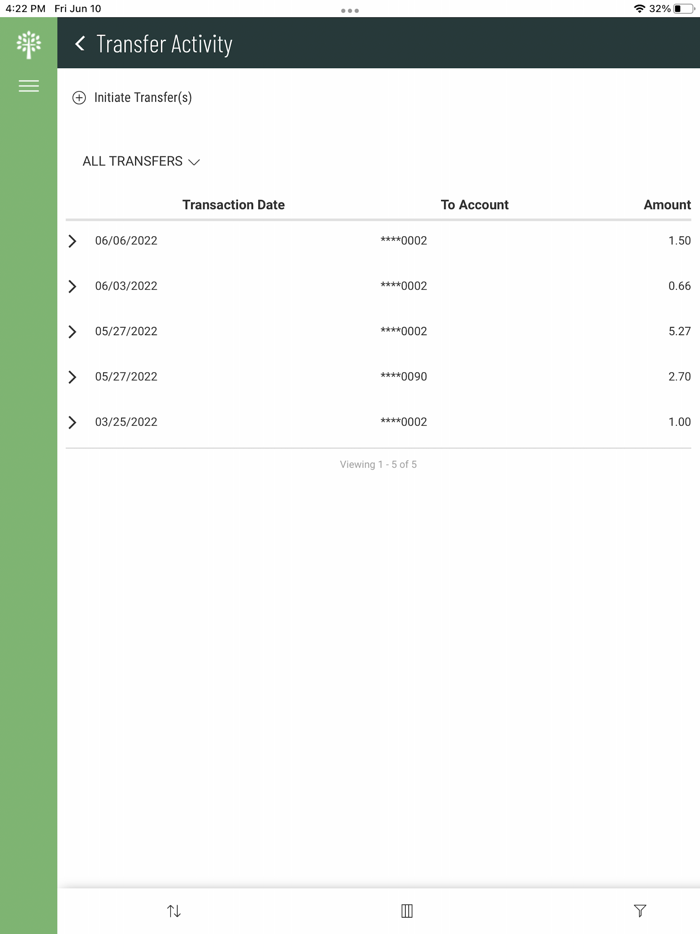Open the column chooser icon in bottom bar
The height and width of the screenshot is (934, 700).
pos(407,911)
